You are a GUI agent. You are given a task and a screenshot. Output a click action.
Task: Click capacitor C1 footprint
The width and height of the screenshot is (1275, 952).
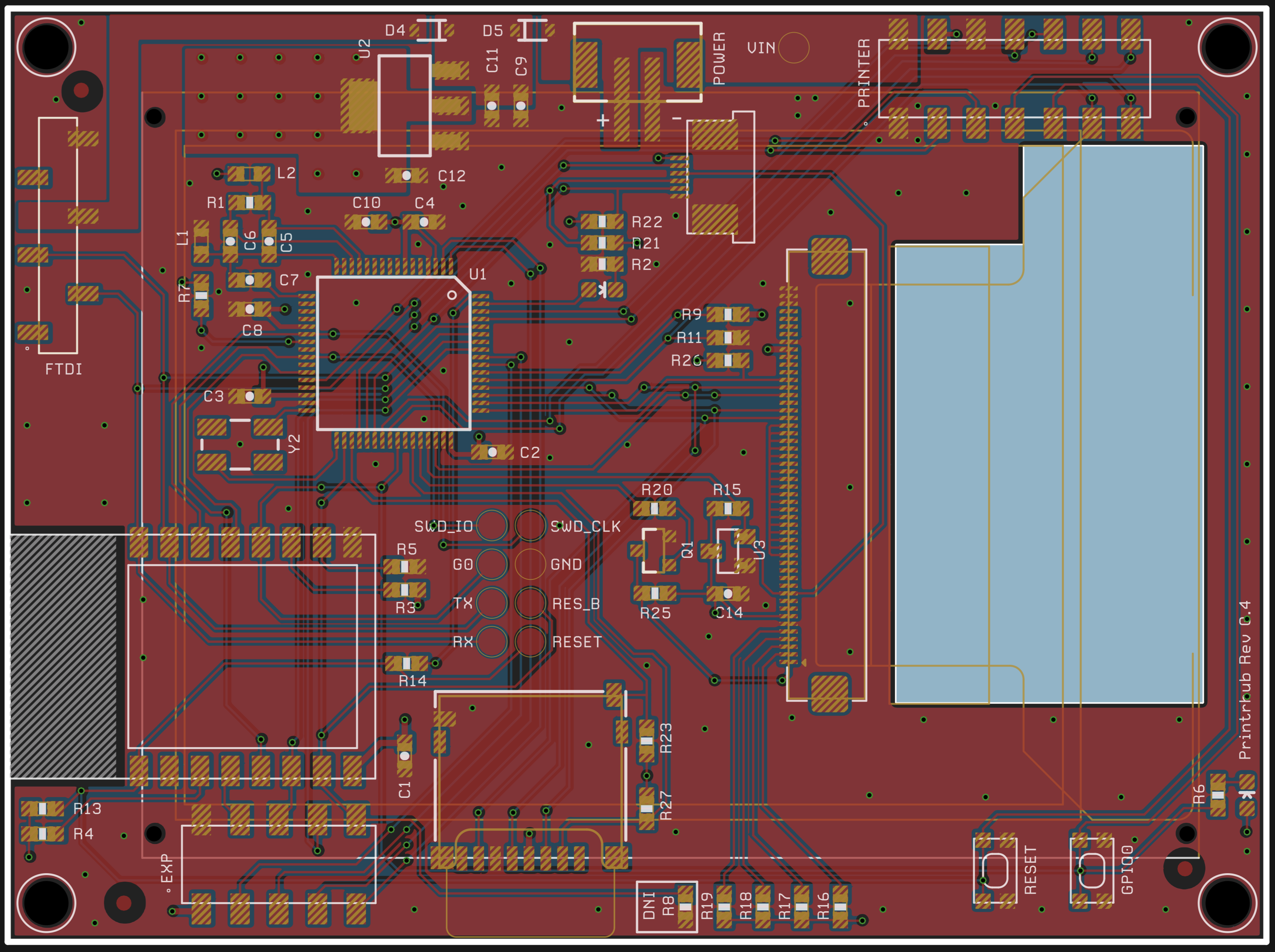point(405,756)
